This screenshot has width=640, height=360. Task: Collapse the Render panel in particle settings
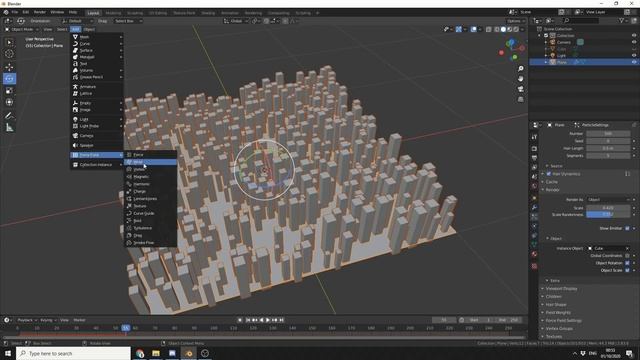click(x=553, y=190)
